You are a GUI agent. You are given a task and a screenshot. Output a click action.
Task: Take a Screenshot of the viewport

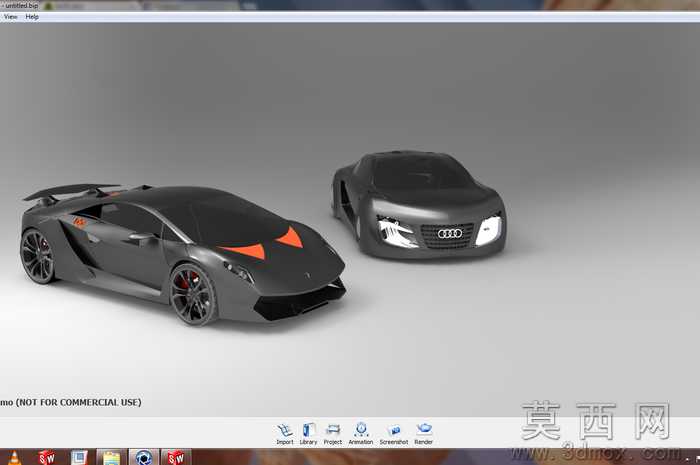[x=394, y=434]
